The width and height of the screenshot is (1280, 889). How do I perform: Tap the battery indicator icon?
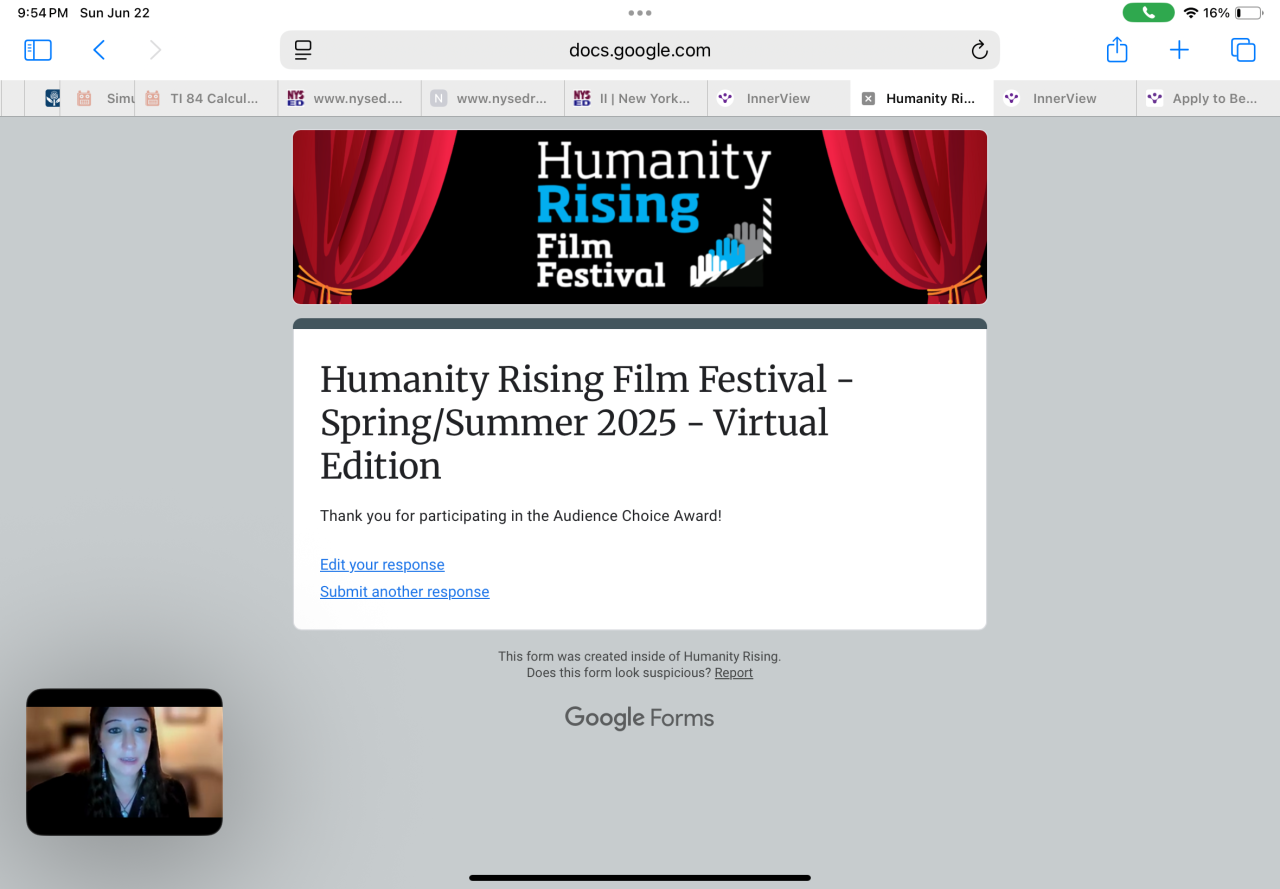(1249, 13)
